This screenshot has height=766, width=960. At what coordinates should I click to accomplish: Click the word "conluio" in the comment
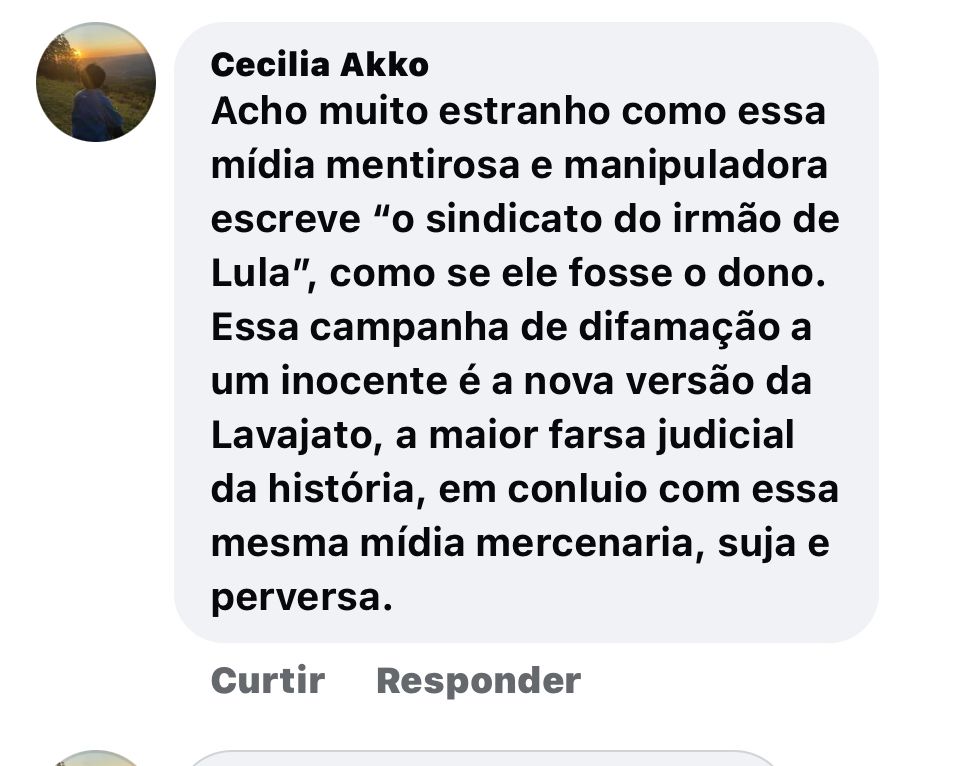click(x=577, y=490)
